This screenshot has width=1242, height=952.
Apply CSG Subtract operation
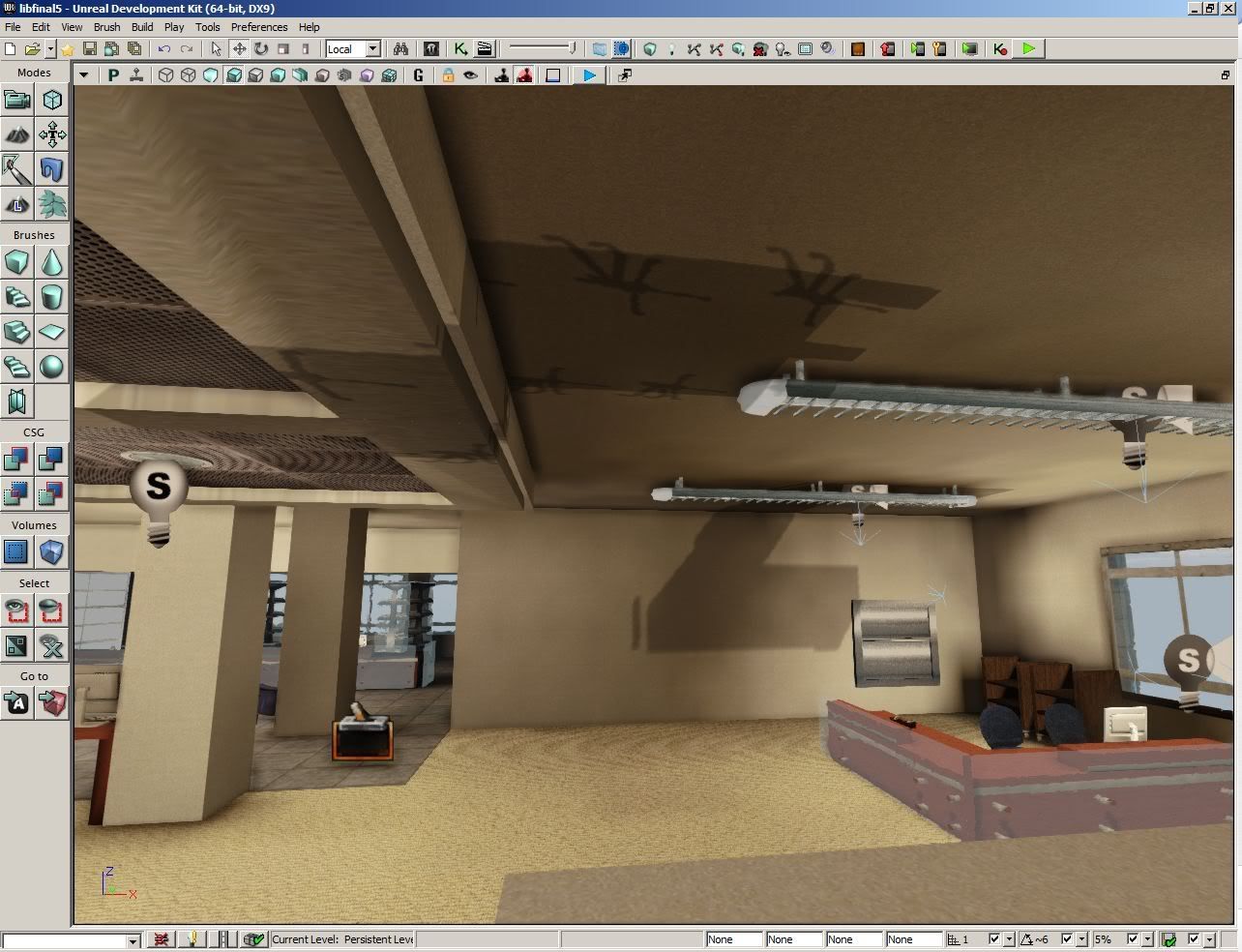(x=51, y=459)
